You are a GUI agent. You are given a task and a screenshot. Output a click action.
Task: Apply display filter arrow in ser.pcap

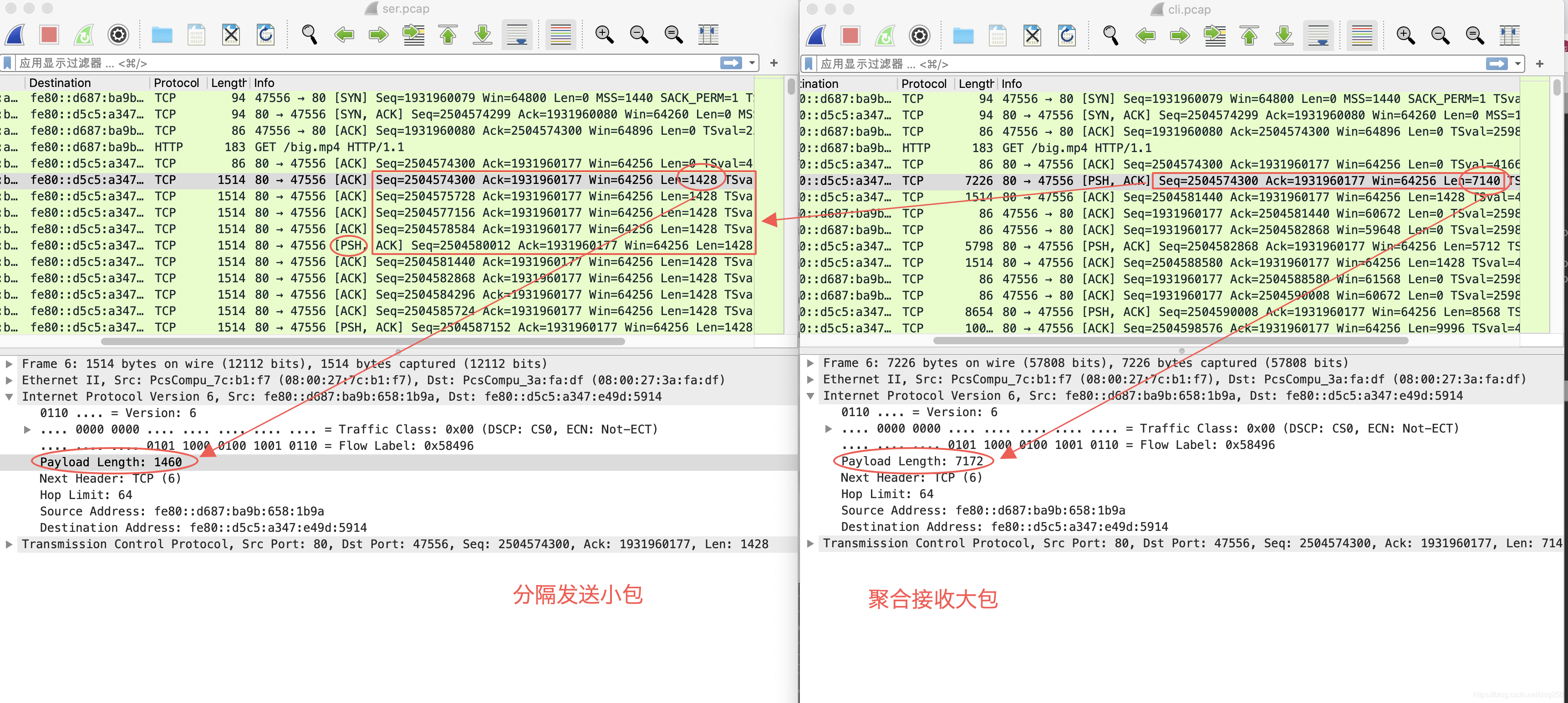[731, 63]
